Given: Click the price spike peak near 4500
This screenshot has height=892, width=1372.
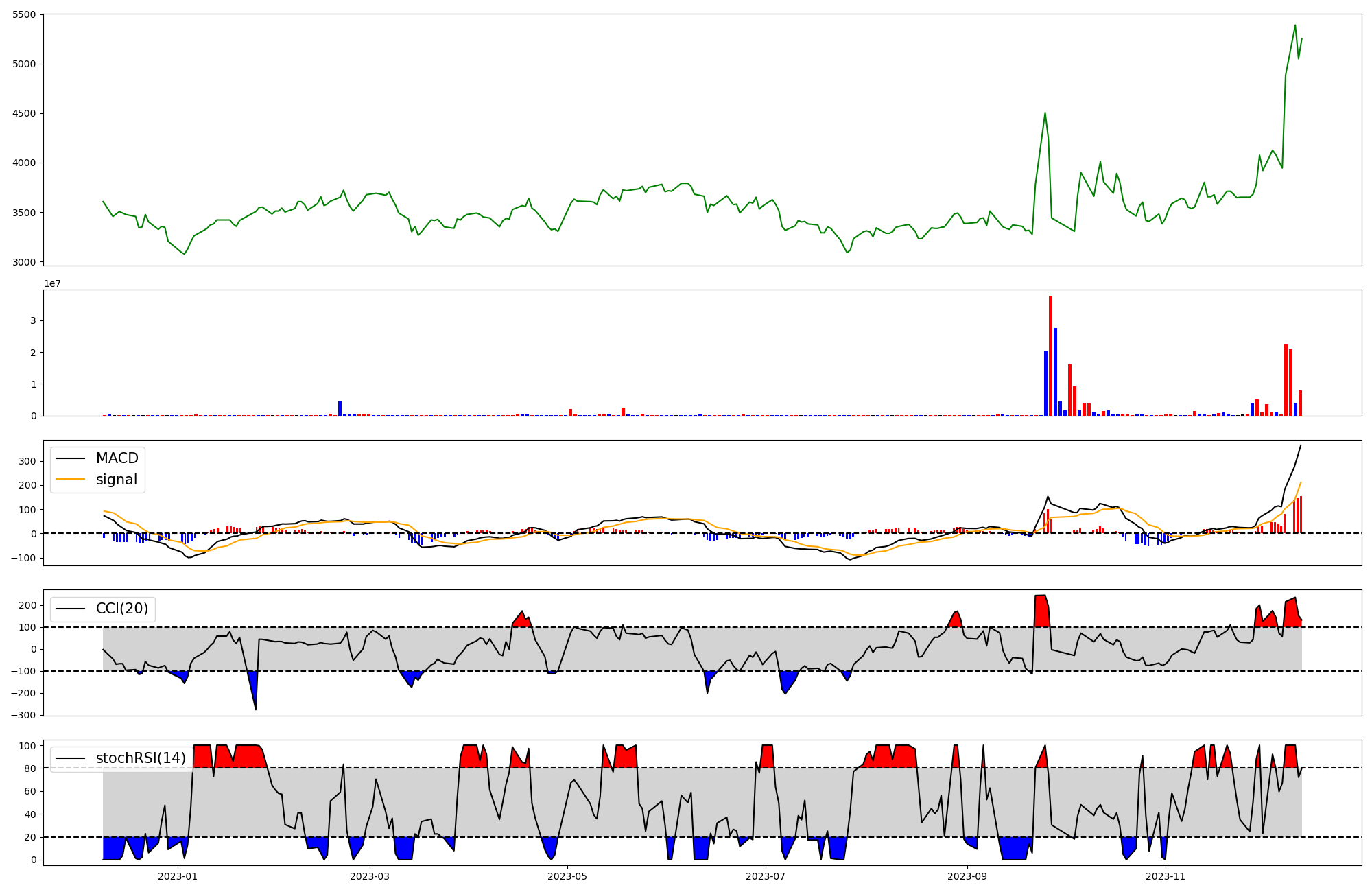Looking at the screenshot, I should pos(1045,113).
